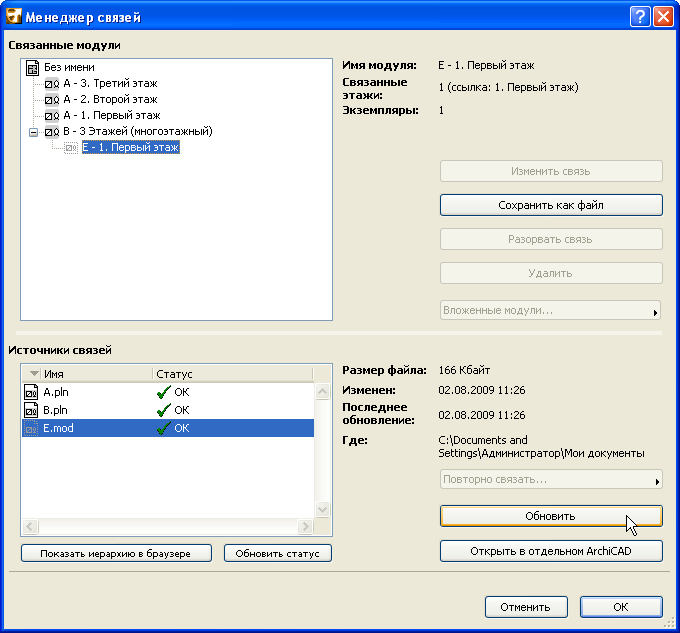Click the project icon next to Без имени
The height and width of the screenshot is (633, 680).
[33, 68]
